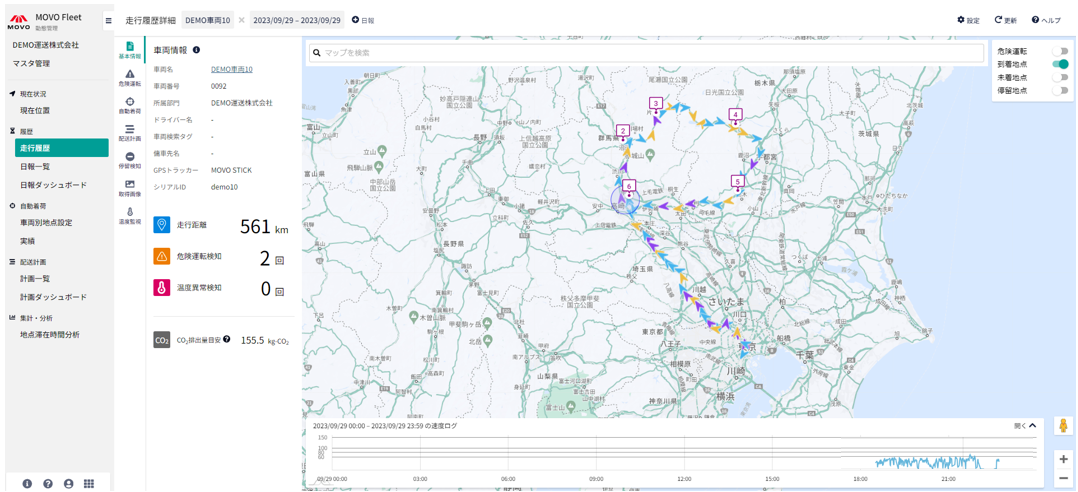Viewport: 1078px width, 492px height.
Task: Open the 停留検知 side panel icon
Action: click(x=130, y=160)
